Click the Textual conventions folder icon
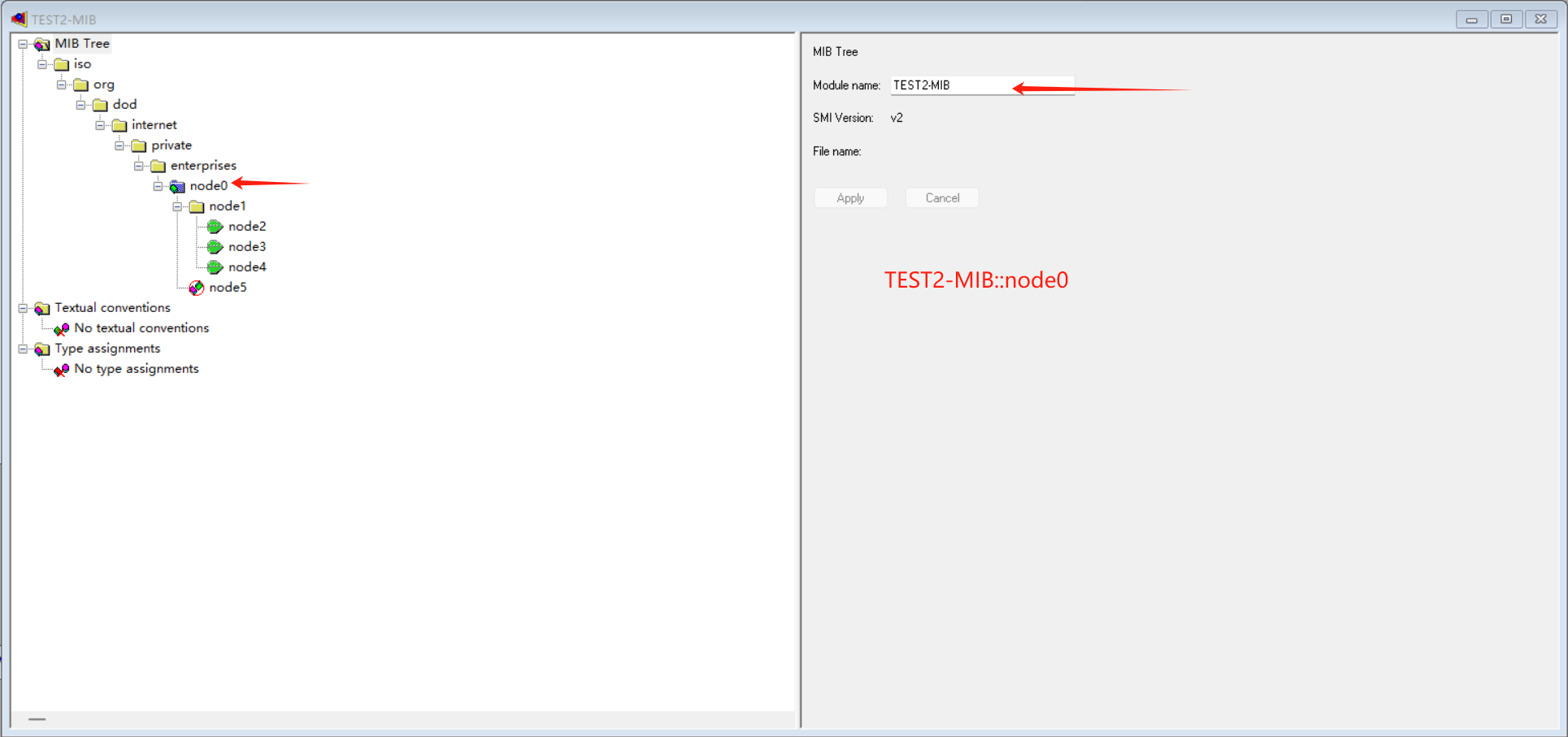1568x737 pixels. pyautogui.click(x=41, y=308)
